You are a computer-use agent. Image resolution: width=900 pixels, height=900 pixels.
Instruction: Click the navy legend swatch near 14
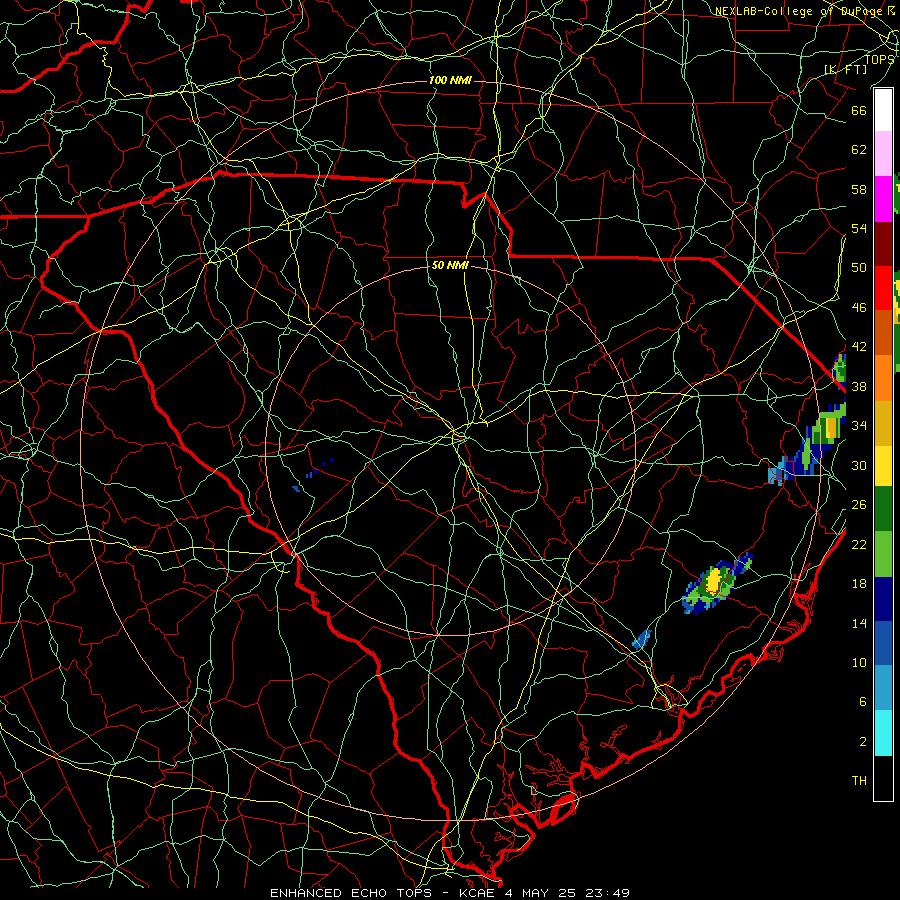pos(883,599)
